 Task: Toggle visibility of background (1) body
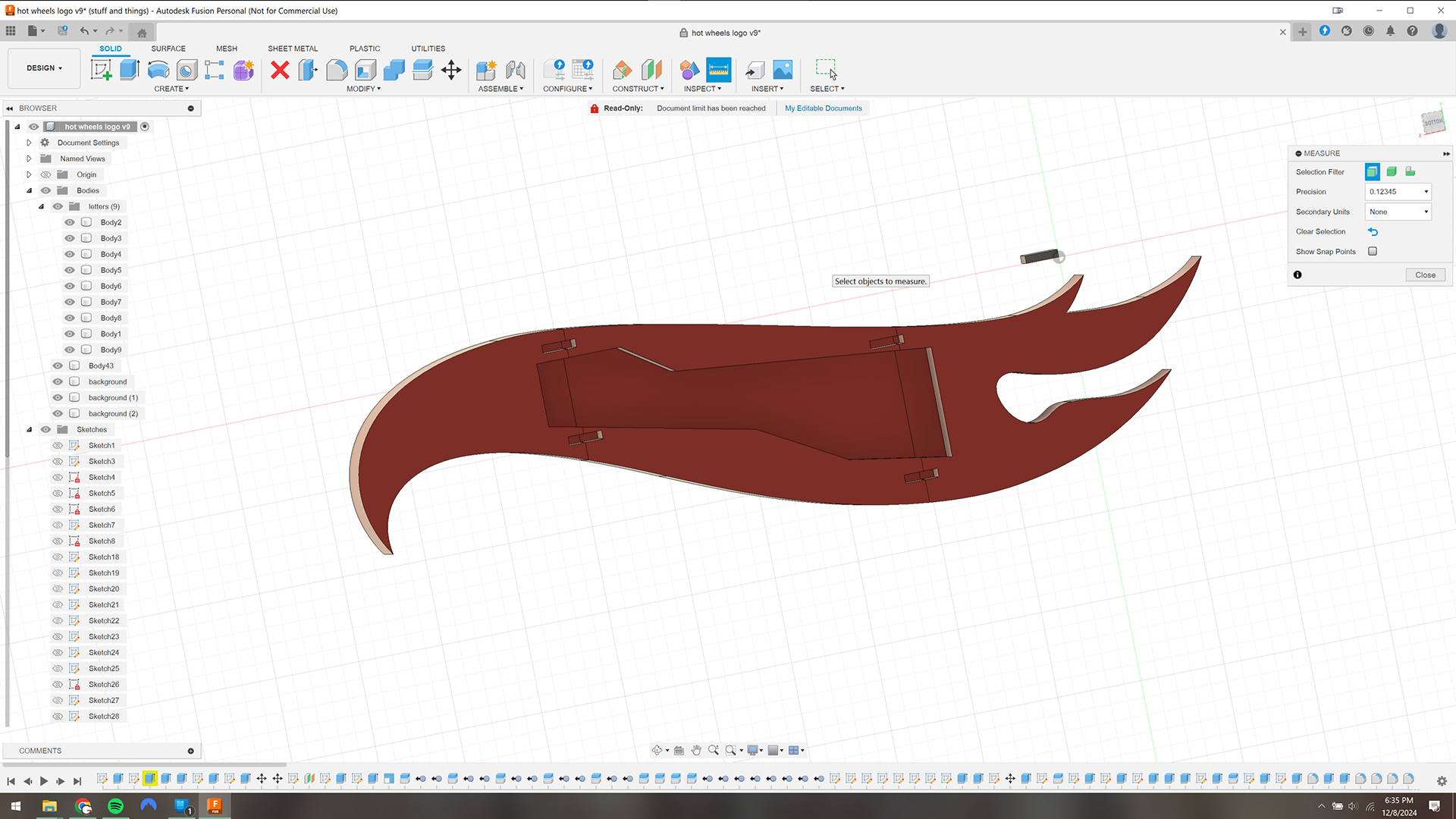58,397
